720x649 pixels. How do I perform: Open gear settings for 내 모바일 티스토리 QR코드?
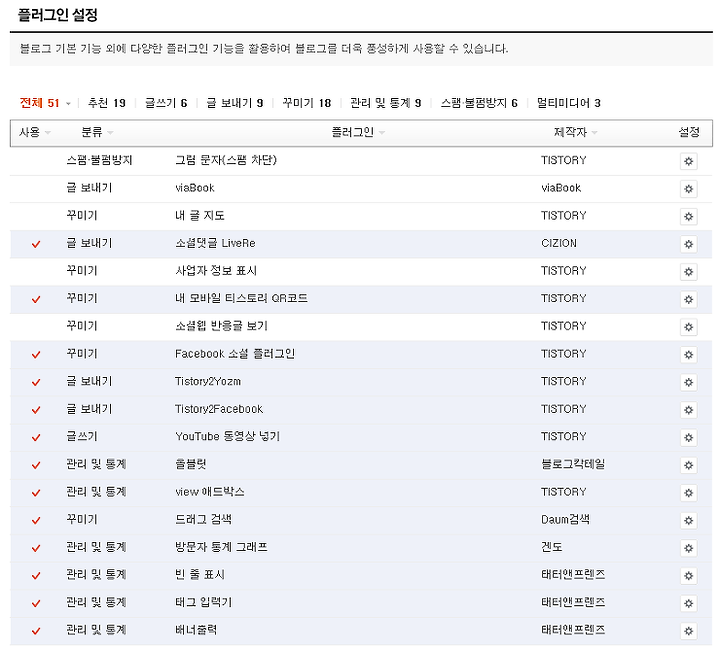tap(688, 299)
